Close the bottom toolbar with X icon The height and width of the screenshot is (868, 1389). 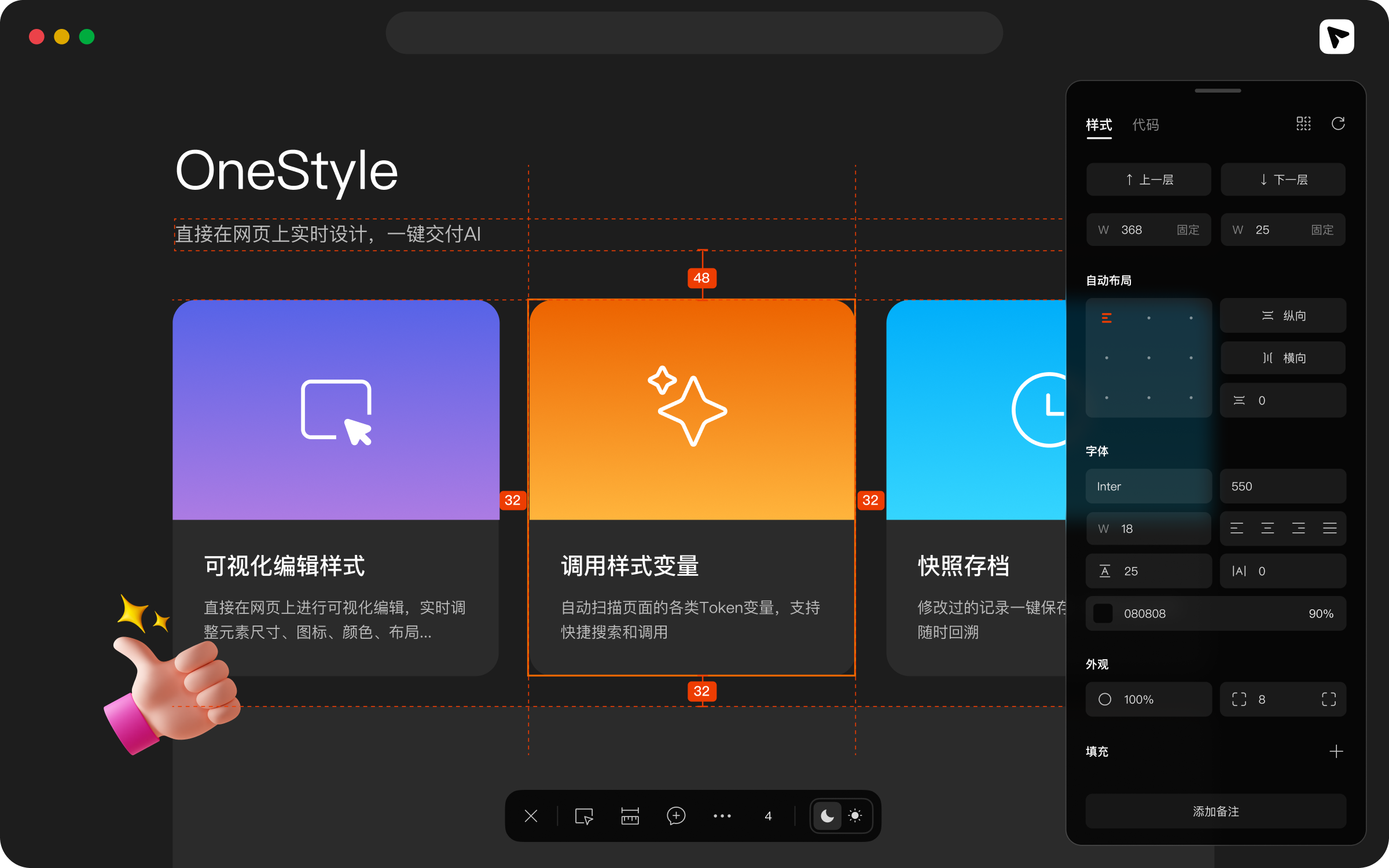click(x=531, y=816)
